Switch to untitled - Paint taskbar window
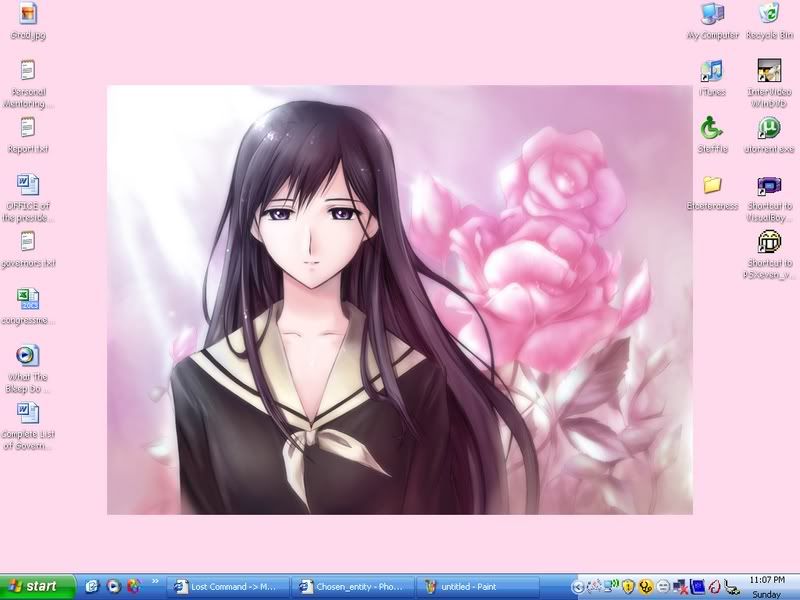 (479, 587)
